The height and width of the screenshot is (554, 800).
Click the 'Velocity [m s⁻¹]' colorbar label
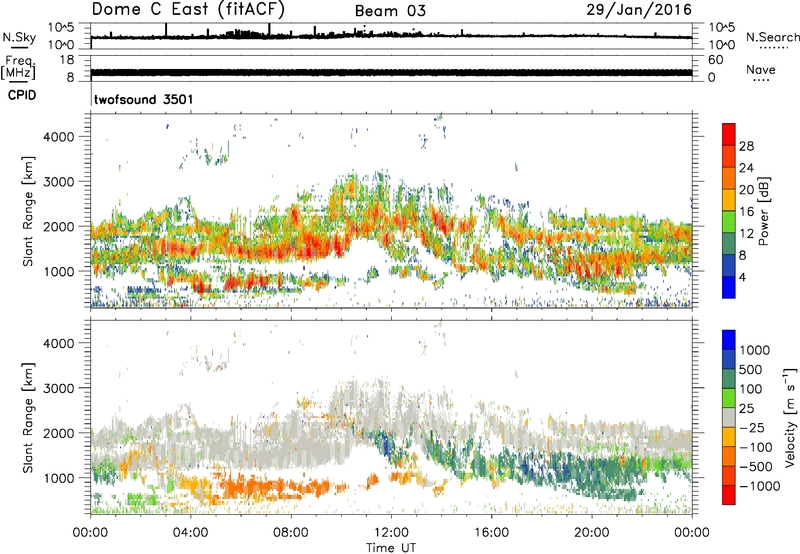click(x=790, y=417)
